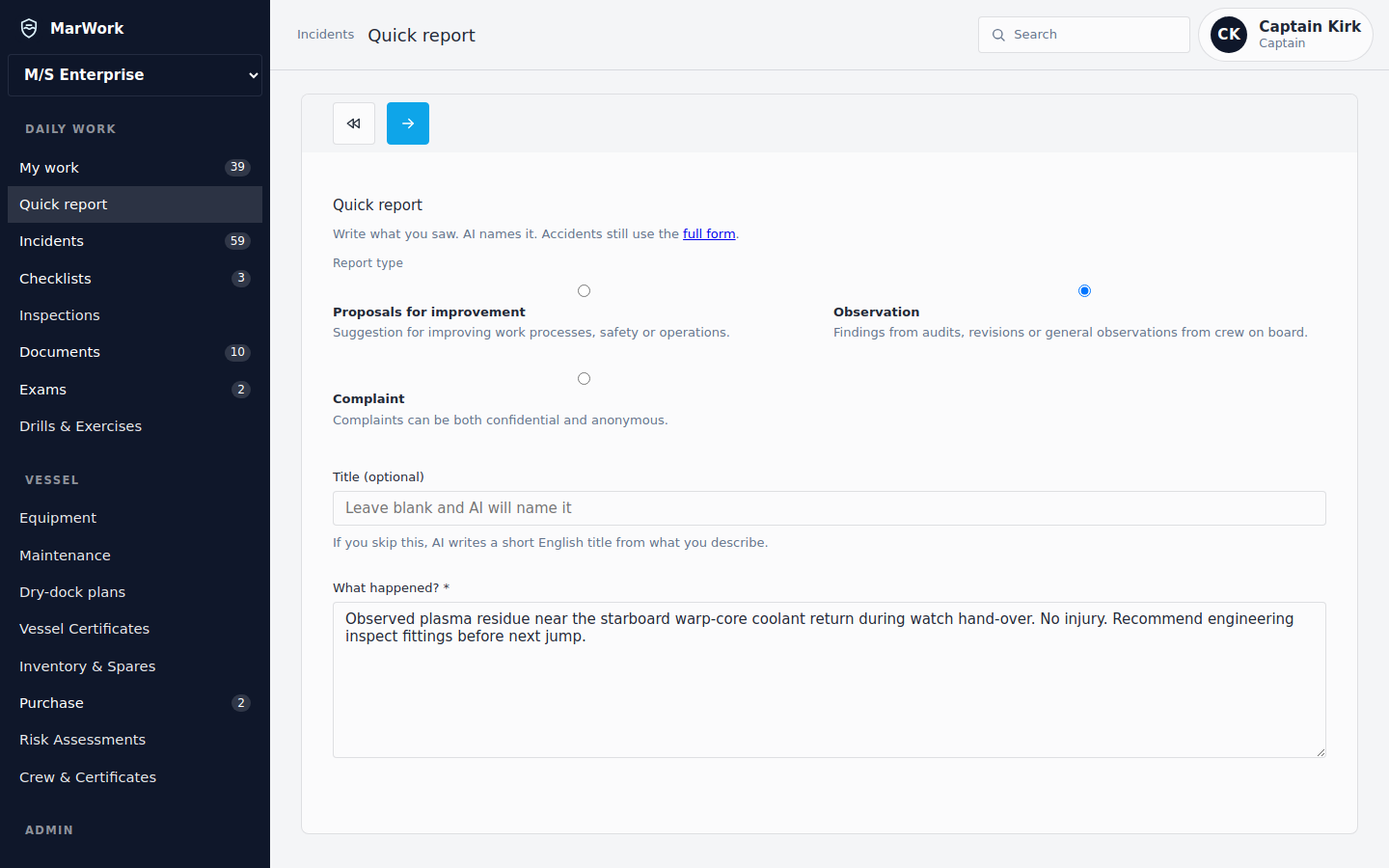The width and height of the screenshot is (1389, 868).
Task: Click the MarWork shield logo icon
Action: 29,28
